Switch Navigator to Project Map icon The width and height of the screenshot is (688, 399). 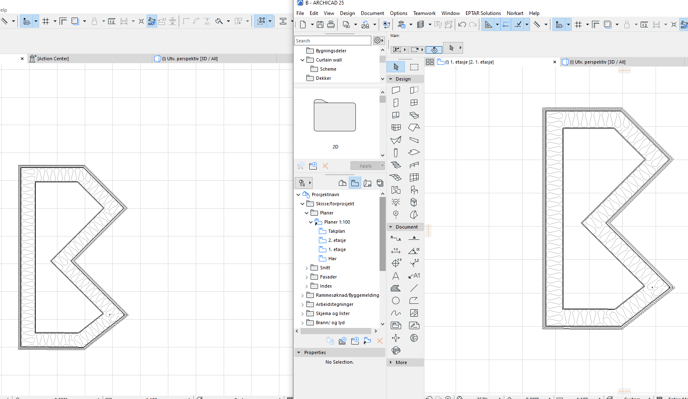pyautogui.click(x=342, y=183)
